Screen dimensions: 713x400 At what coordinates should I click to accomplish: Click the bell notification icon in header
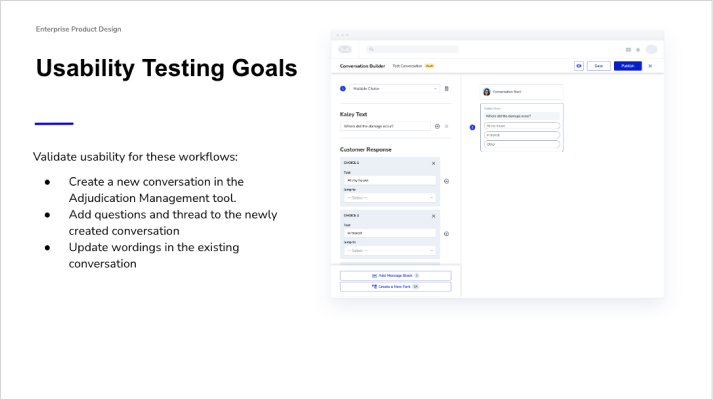pyautogui.click(x=637, y=49)
